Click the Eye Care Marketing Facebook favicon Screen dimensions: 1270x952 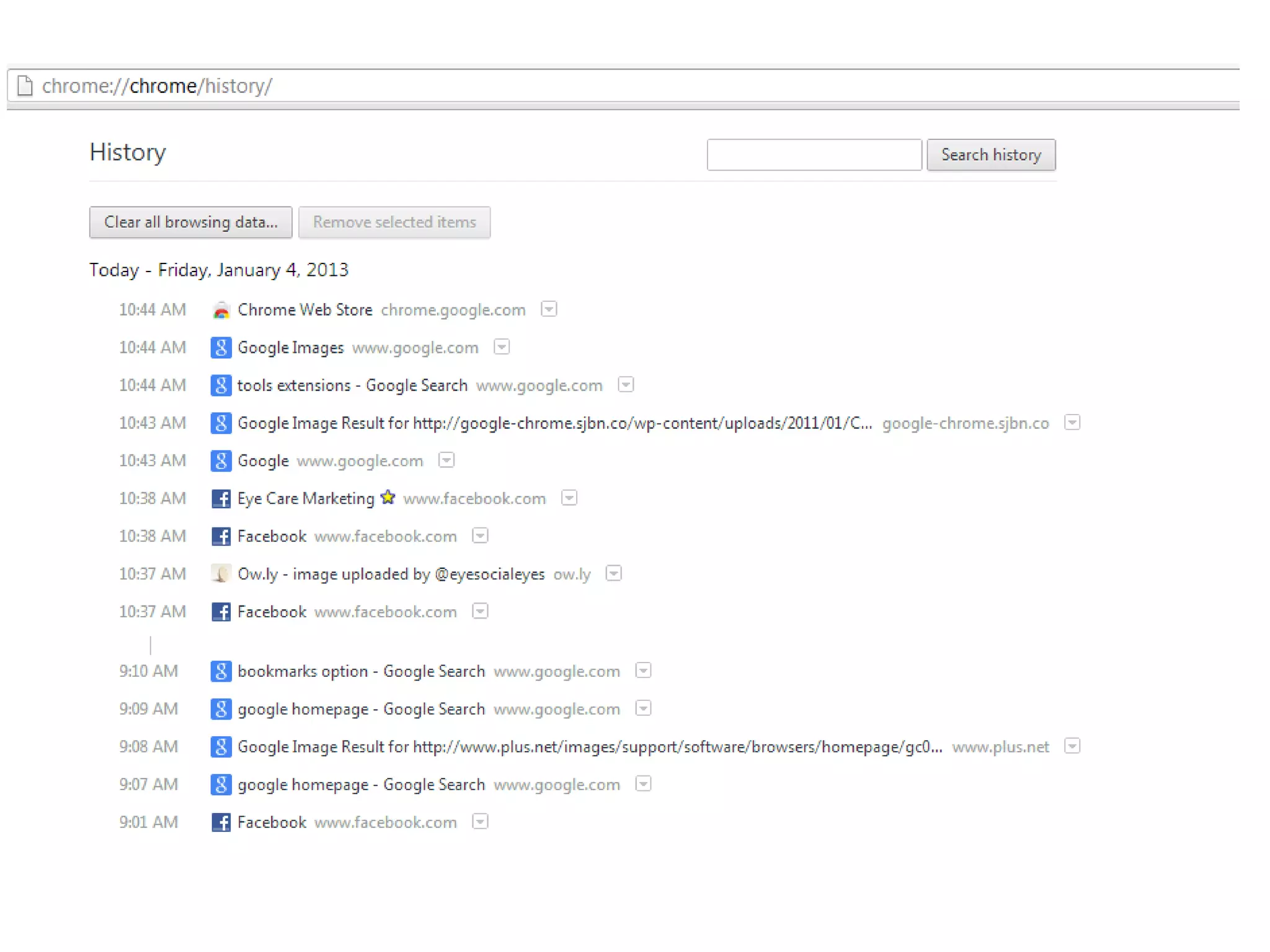221,499
